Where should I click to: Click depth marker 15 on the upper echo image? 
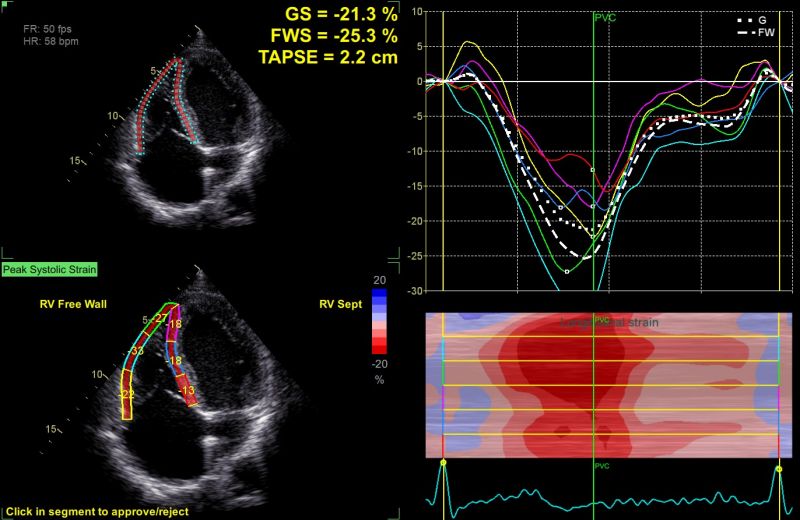pyautogui.click(x=75, y=161)
